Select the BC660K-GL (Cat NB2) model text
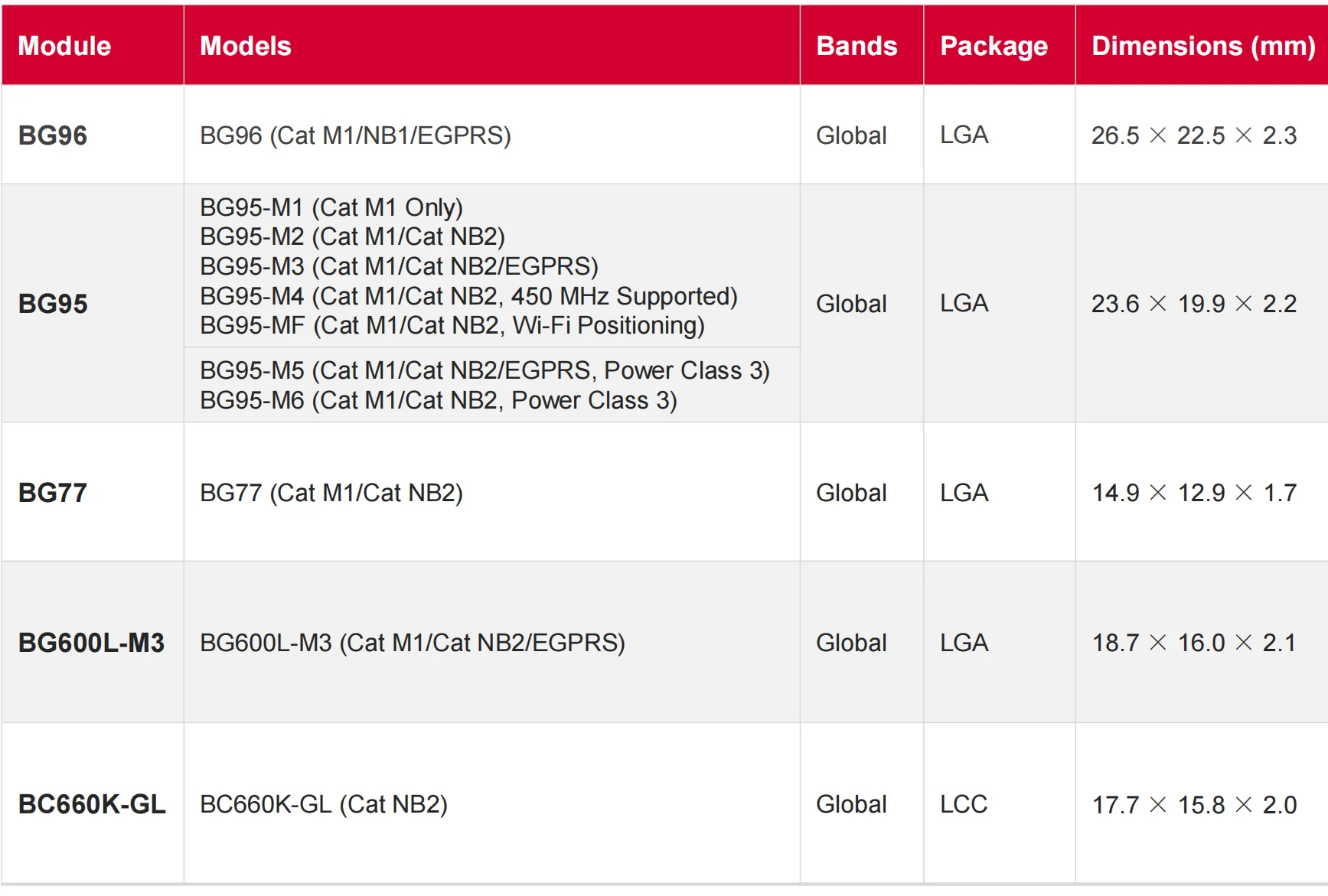The height and width of the screenshot is (896, 1328). coord(323,804)
